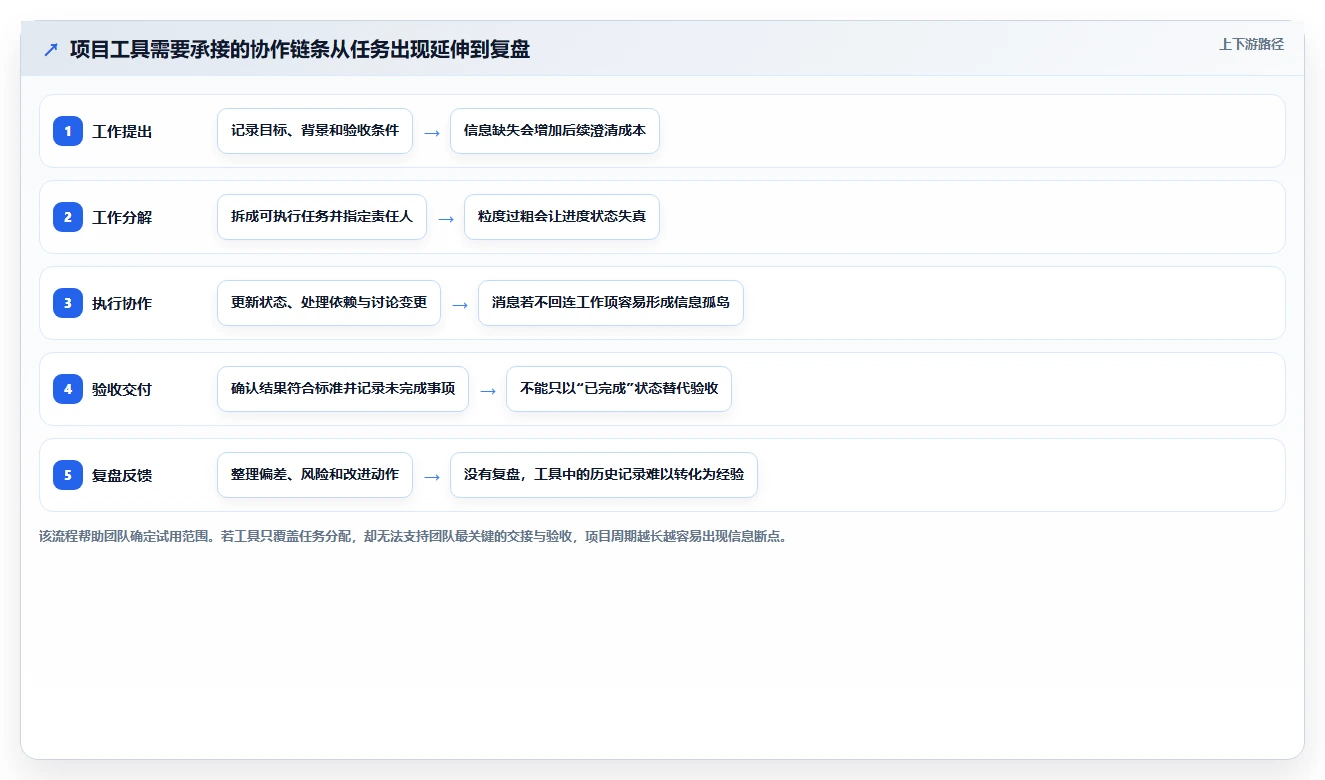Click the 没有复盘，工具中的历史记录难以转化为经验 box
This screenshot has height=780, width=1325.
(604, 475)
